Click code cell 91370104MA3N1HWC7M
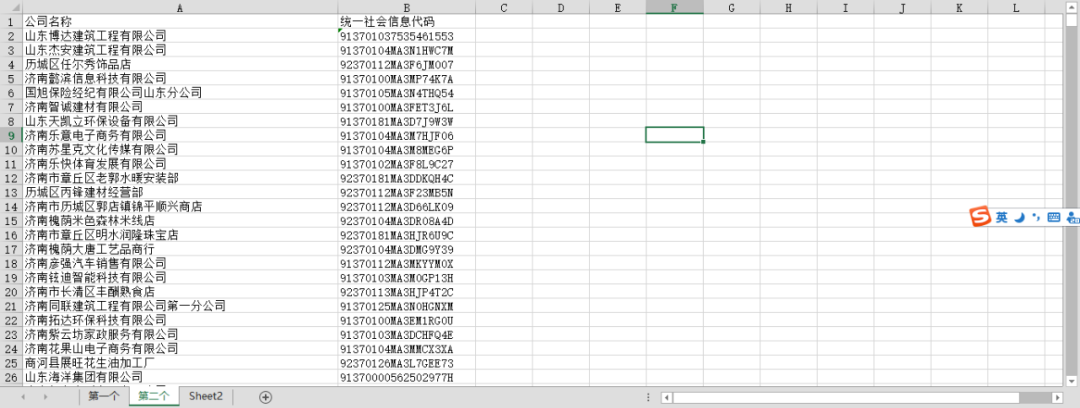The width and height of the screenshot is (1080, 408). 406,50
